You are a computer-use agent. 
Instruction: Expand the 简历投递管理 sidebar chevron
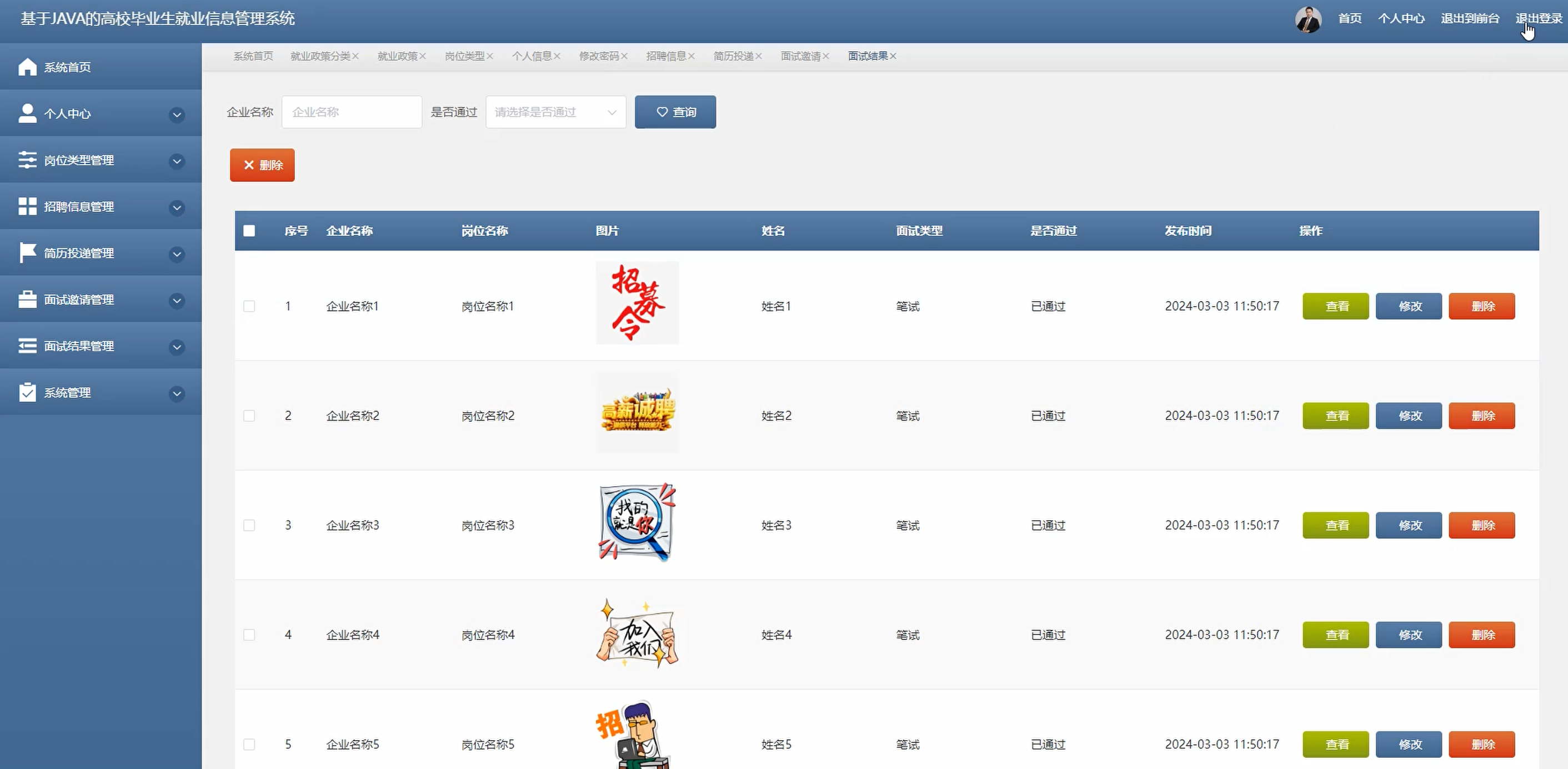[177, 254]
